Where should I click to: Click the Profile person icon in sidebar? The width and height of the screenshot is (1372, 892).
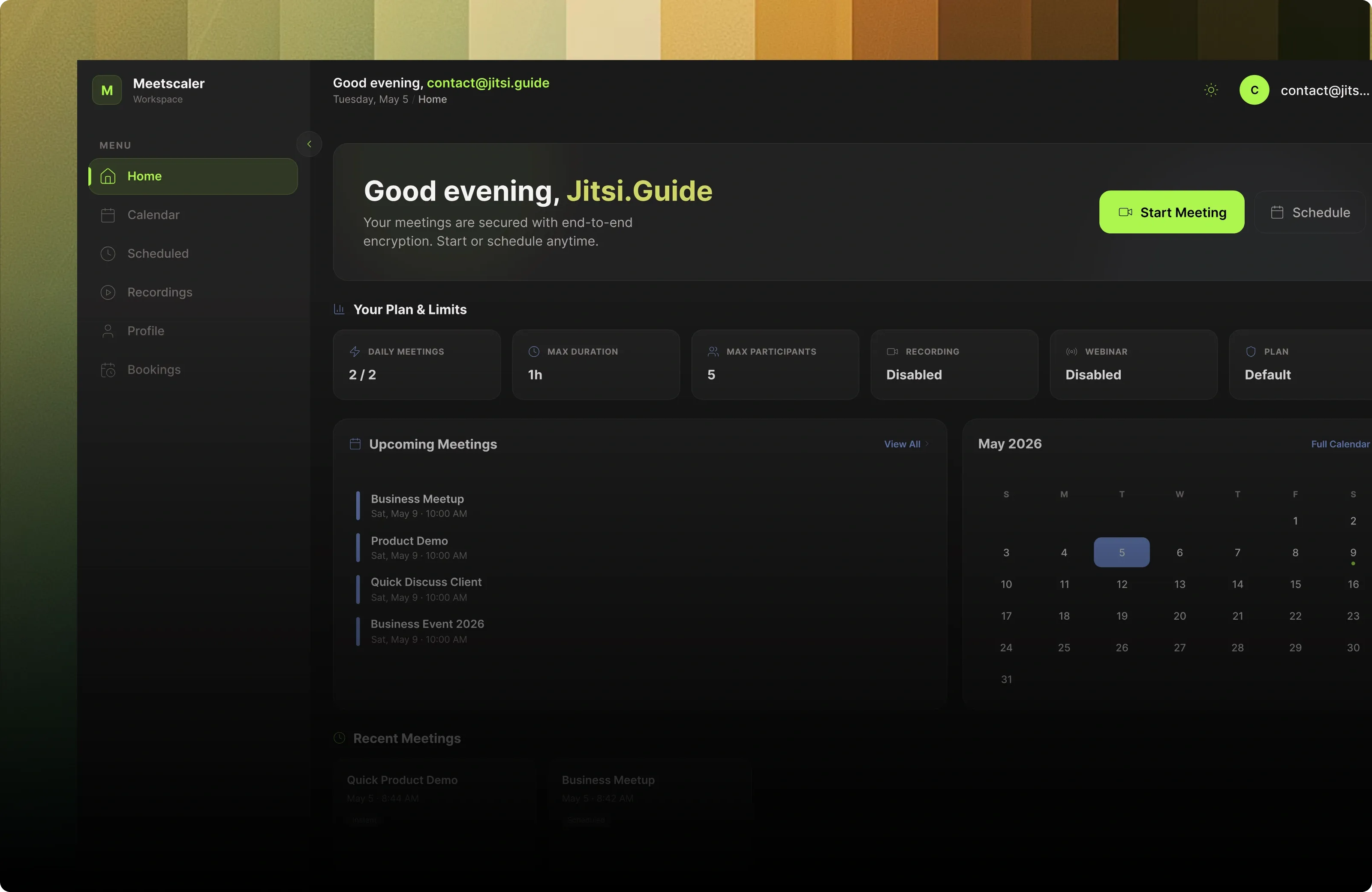[108, 331]
